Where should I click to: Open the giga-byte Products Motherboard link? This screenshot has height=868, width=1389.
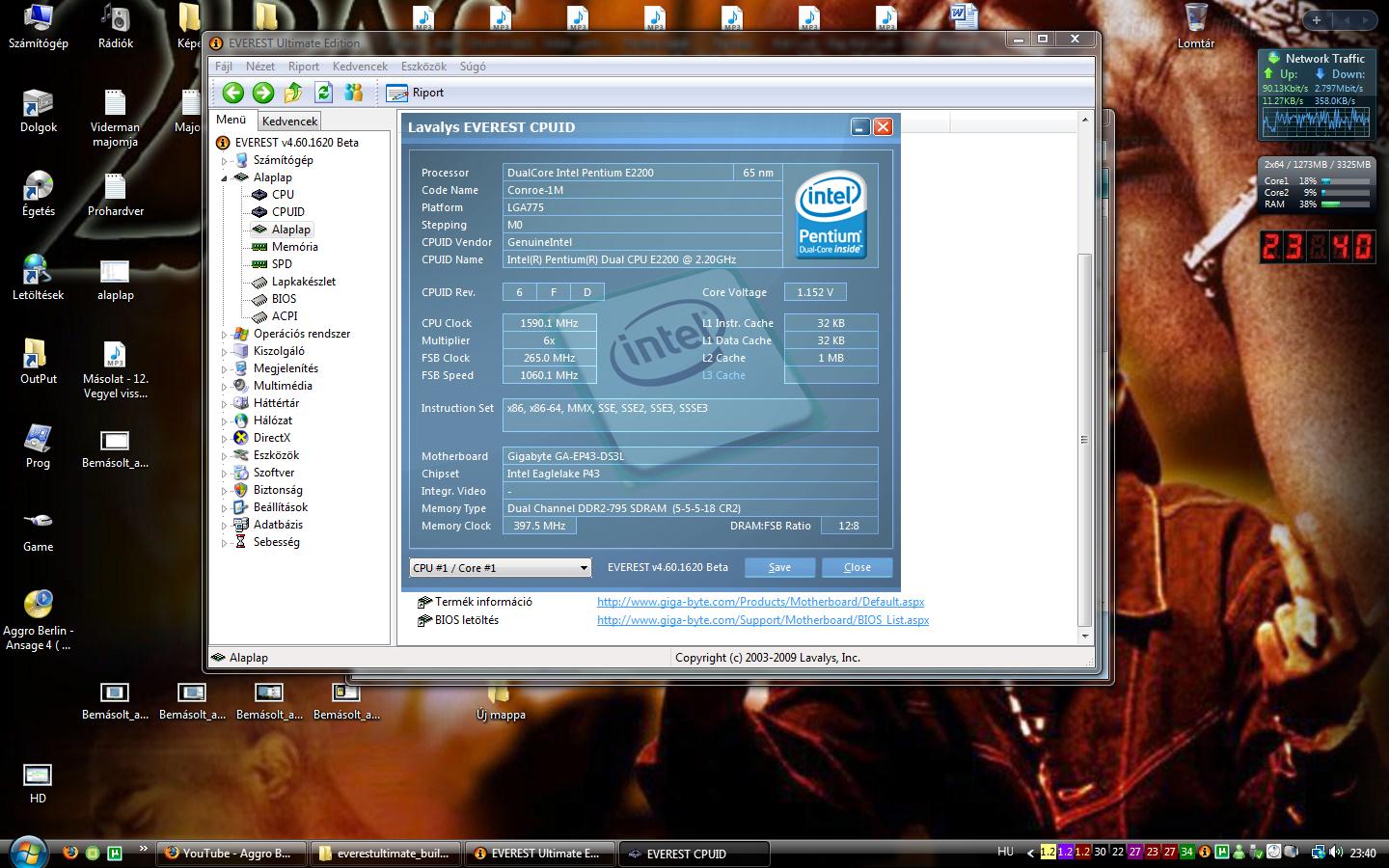760,602
